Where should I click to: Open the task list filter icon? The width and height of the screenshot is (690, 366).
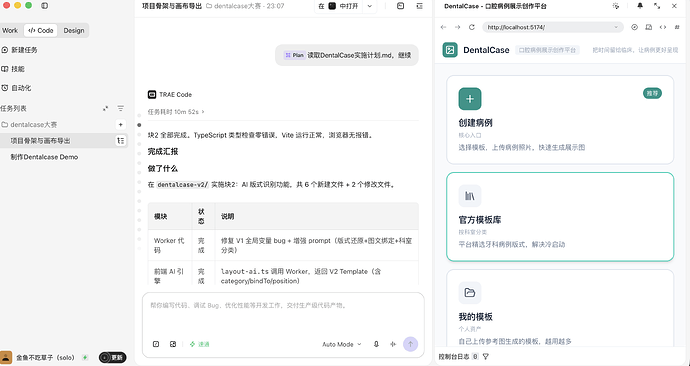pos(121,108)
